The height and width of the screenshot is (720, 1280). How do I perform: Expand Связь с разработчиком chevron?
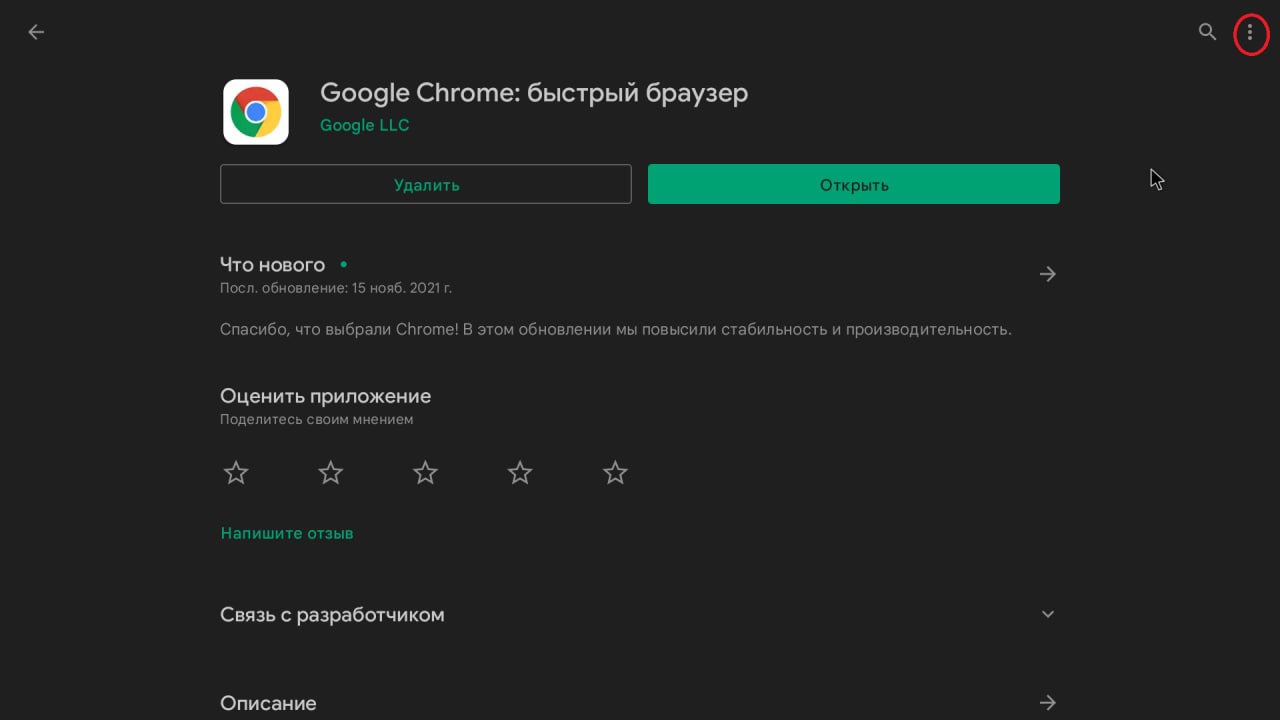point(1048,614)
